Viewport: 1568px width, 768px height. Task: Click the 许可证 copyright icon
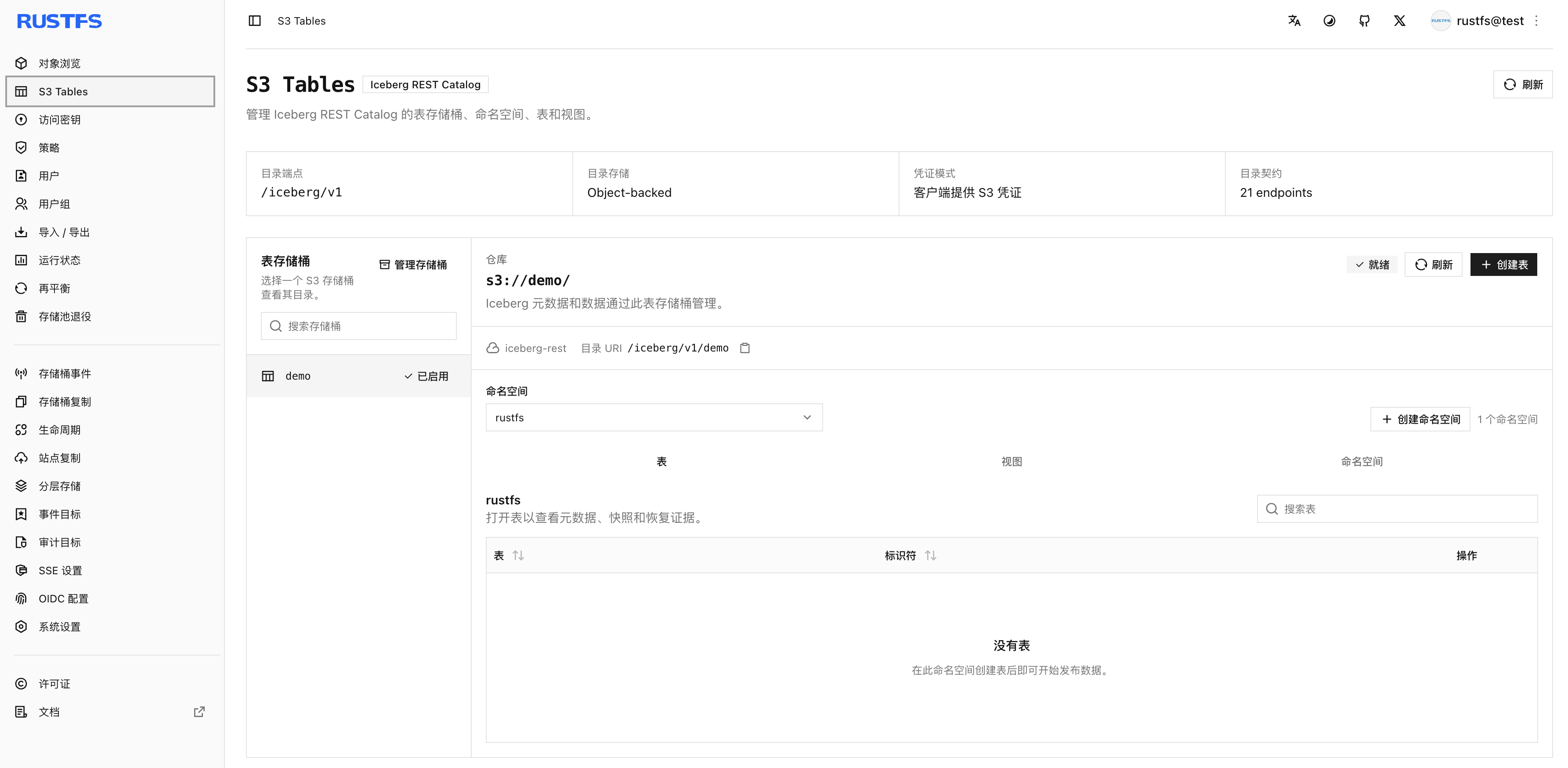(22, 684)
